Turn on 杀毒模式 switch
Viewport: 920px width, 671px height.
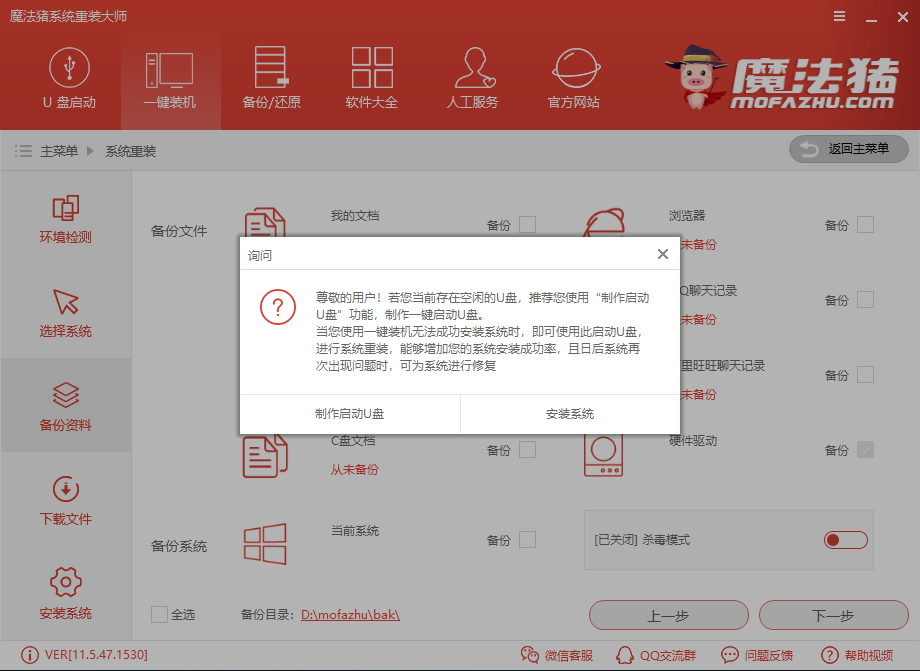coord(845,539)
